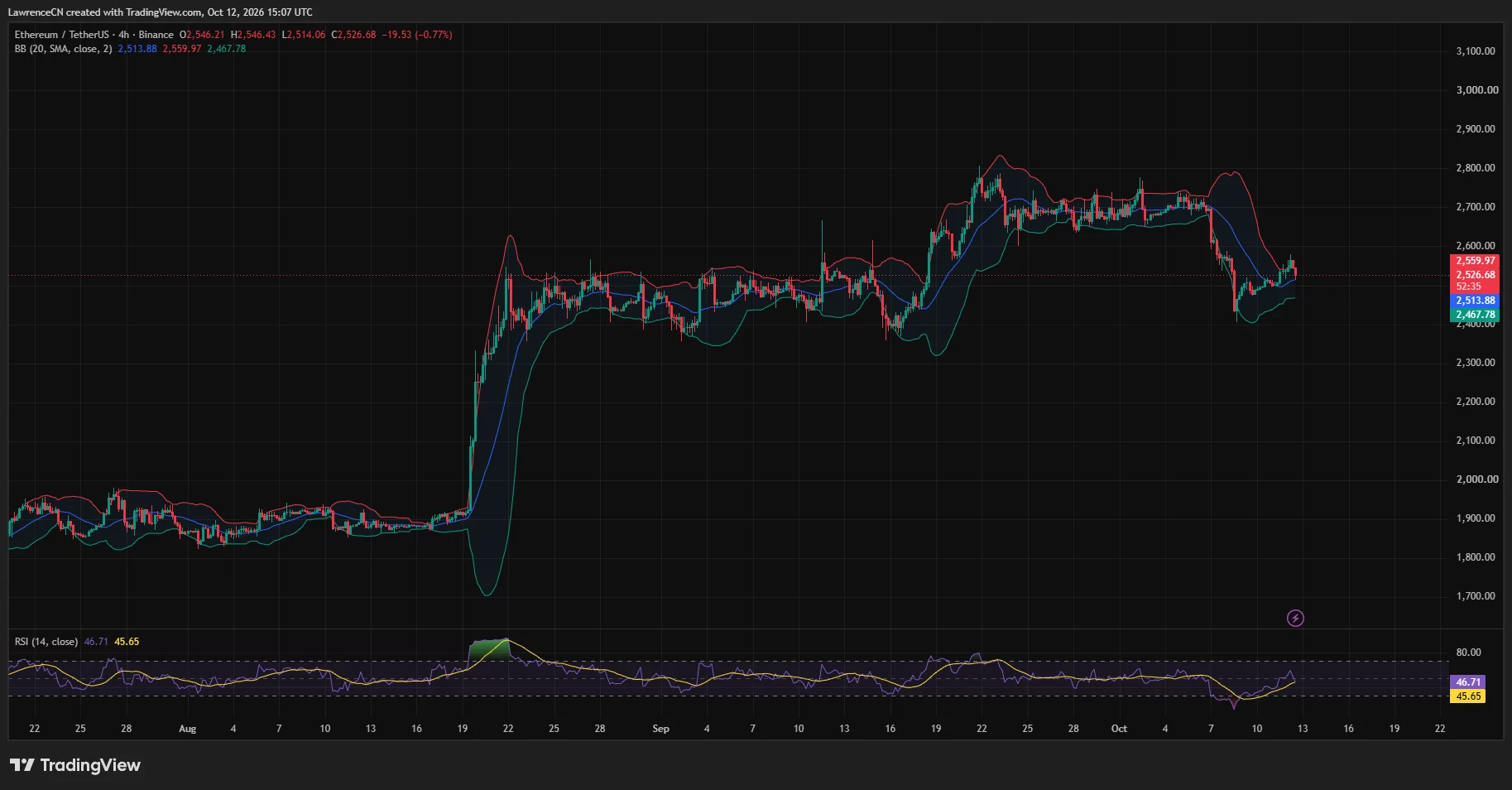Click the red 2,559.97 upper band axis label

coord(1475,261)
